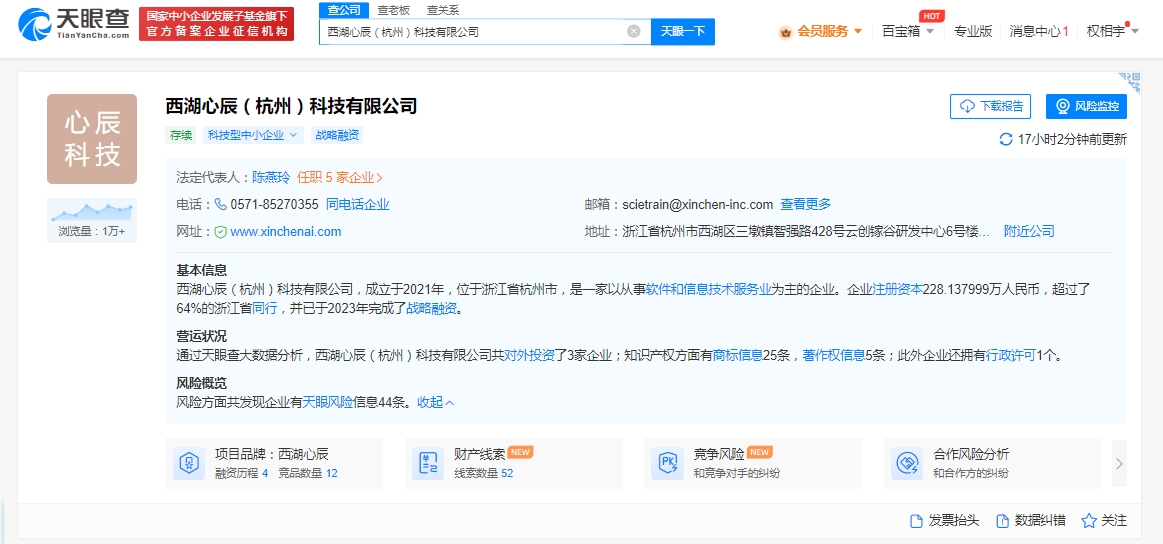Click the 商标信息 link
Viewport: 1163px width, 544px height.
click(738, 355)
